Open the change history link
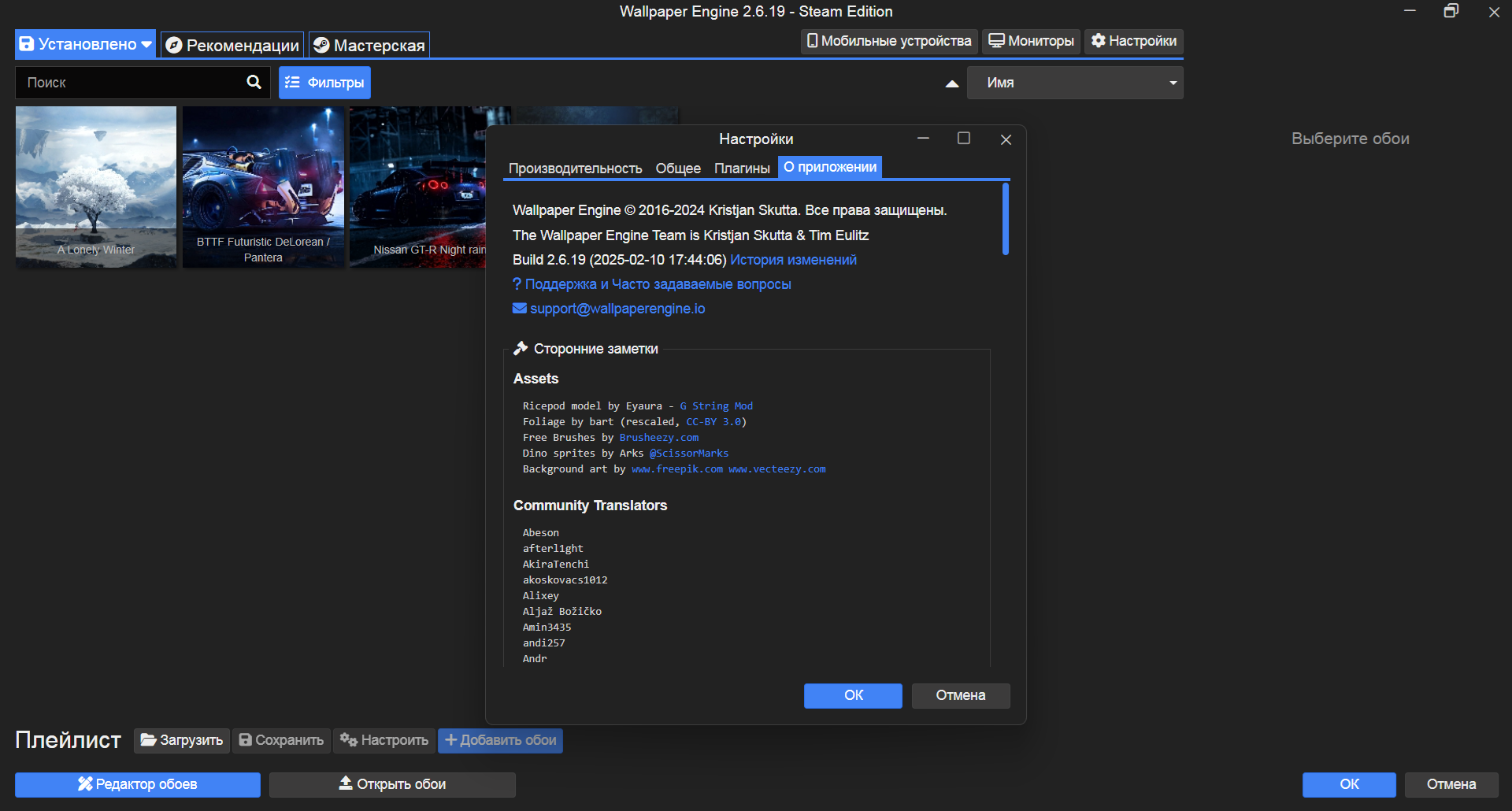 793,260
